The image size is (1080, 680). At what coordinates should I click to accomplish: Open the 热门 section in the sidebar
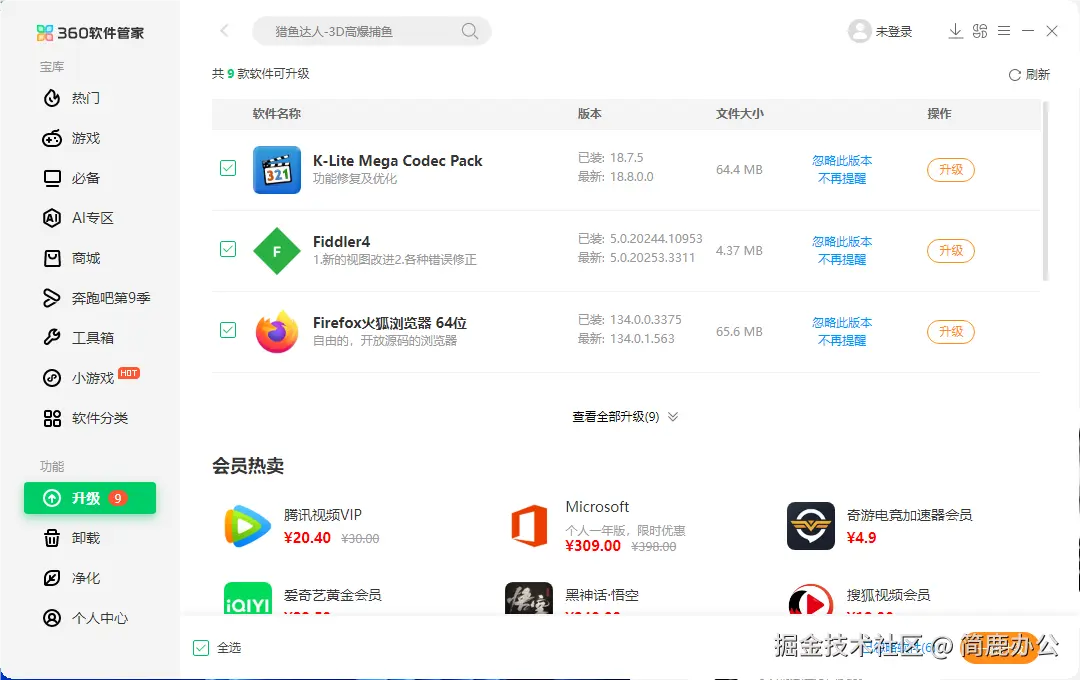click(x=80, y=98)
